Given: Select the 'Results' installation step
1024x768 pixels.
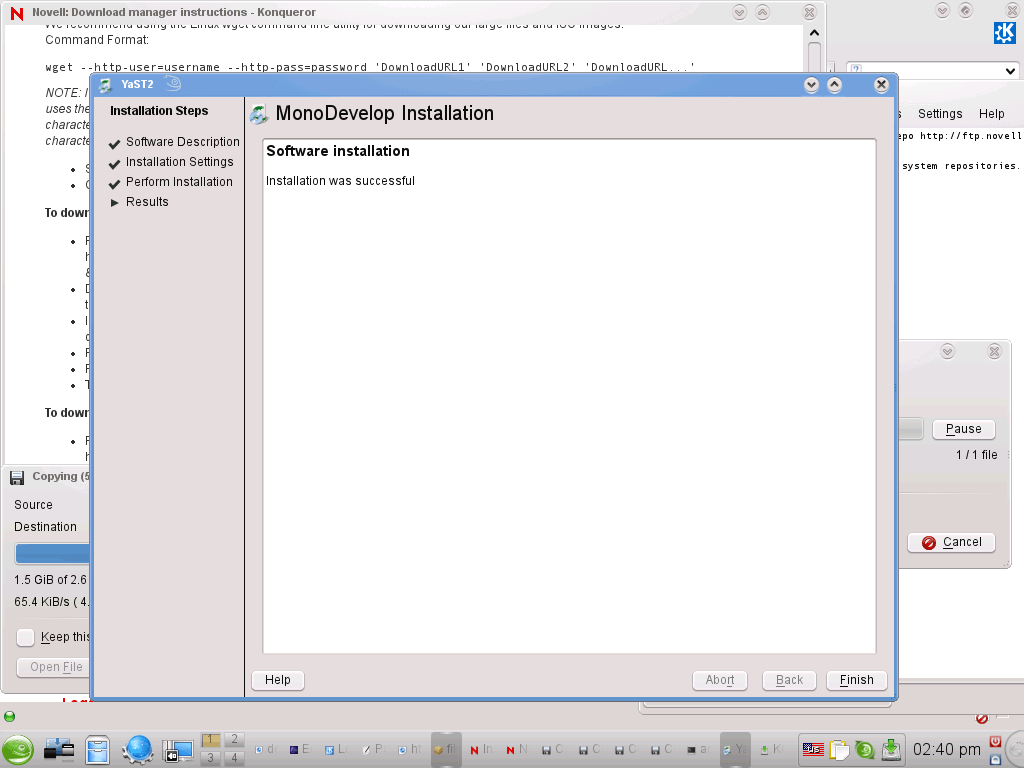Looking at the screenshot, I should coord(147,202).
